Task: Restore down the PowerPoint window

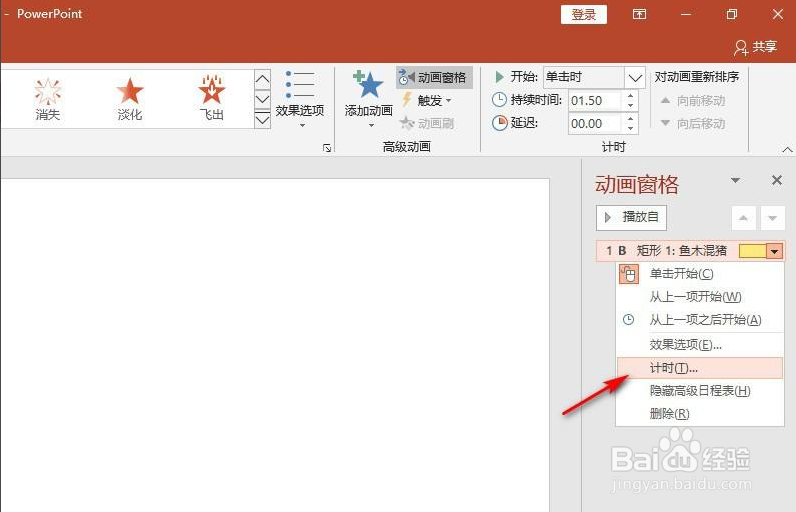Action: (x=732, y=14)
